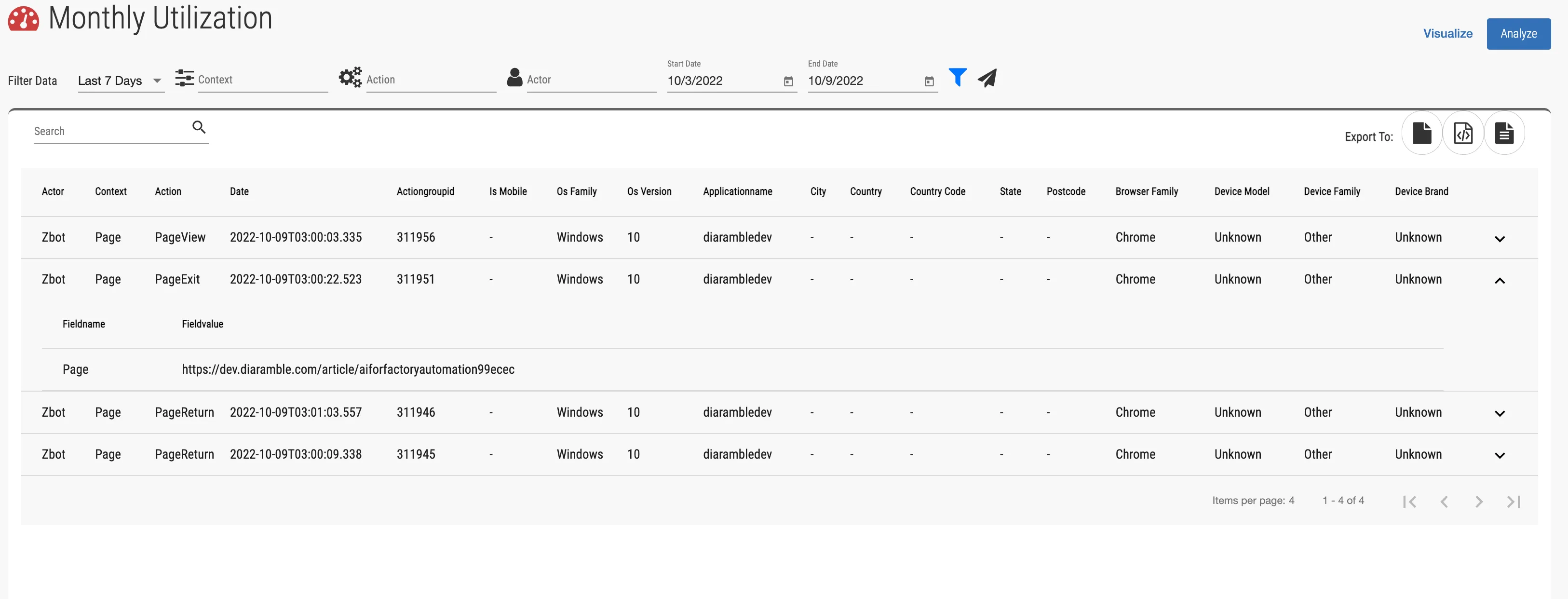Click the search magnifier icon
The image size is (1568, 599).
199,127
